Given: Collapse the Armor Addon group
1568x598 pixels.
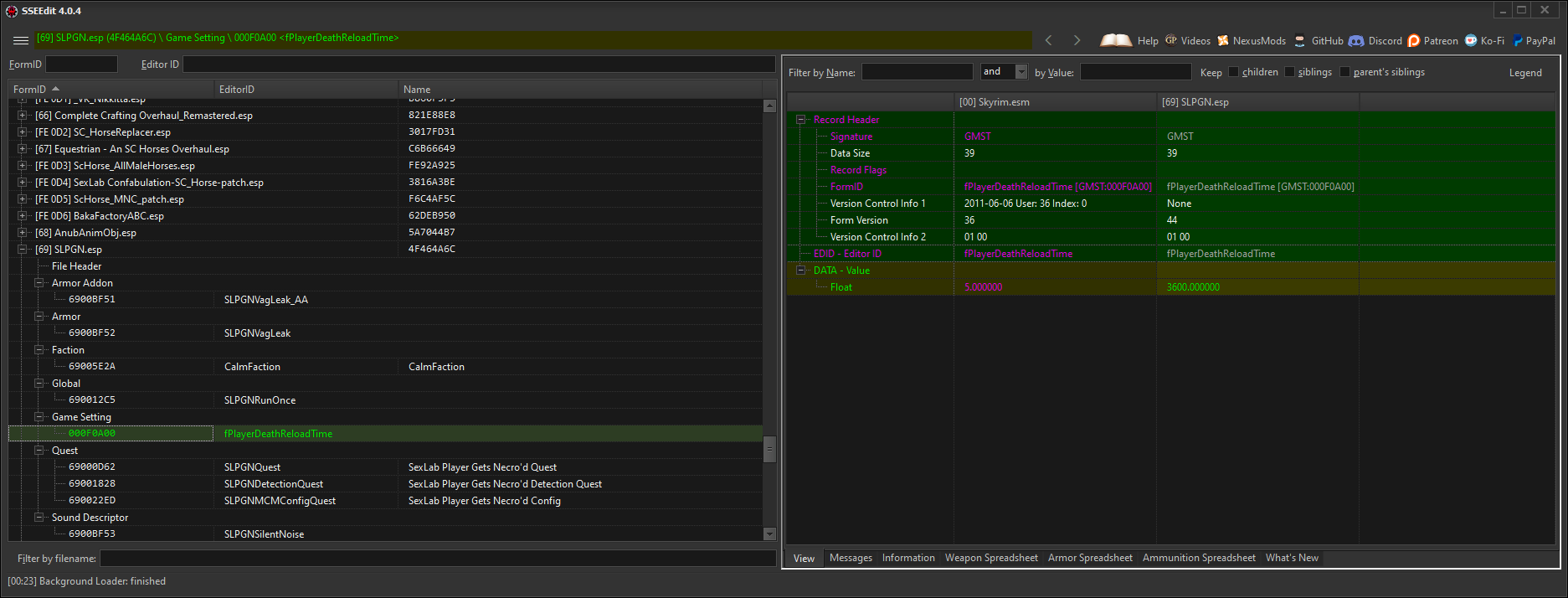Looking at the screenshot, I should coord(39,283).
